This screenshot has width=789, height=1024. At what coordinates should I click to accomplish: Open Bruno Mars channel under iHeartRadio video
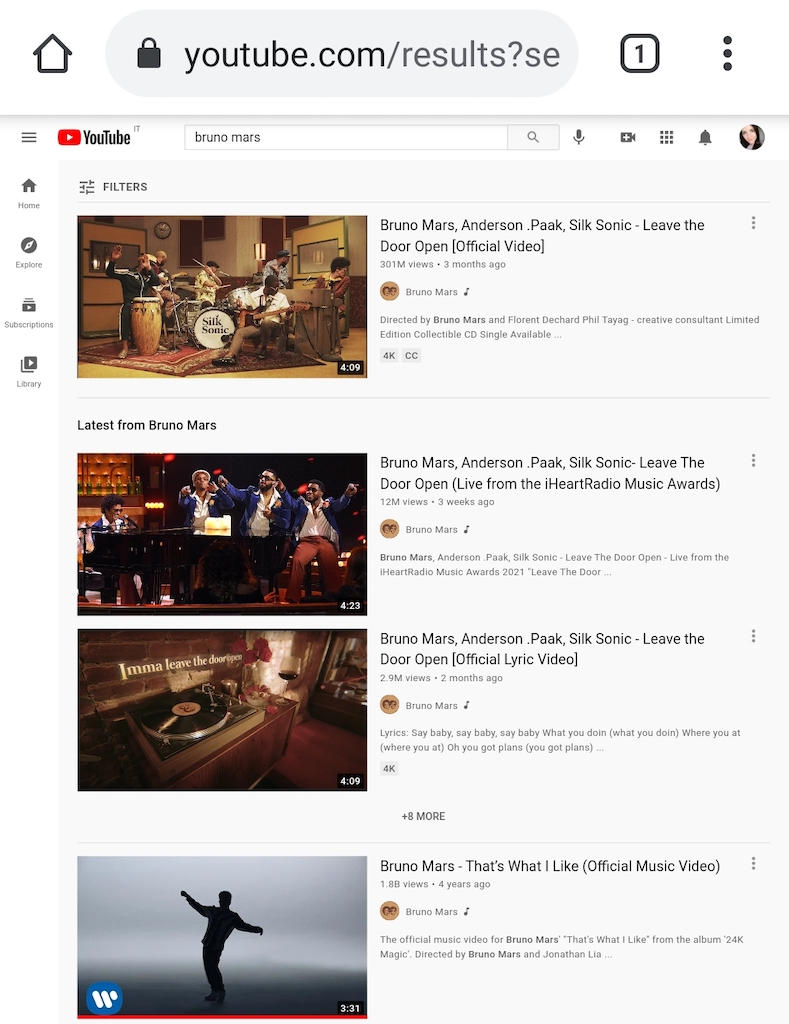tap(431, 530)
